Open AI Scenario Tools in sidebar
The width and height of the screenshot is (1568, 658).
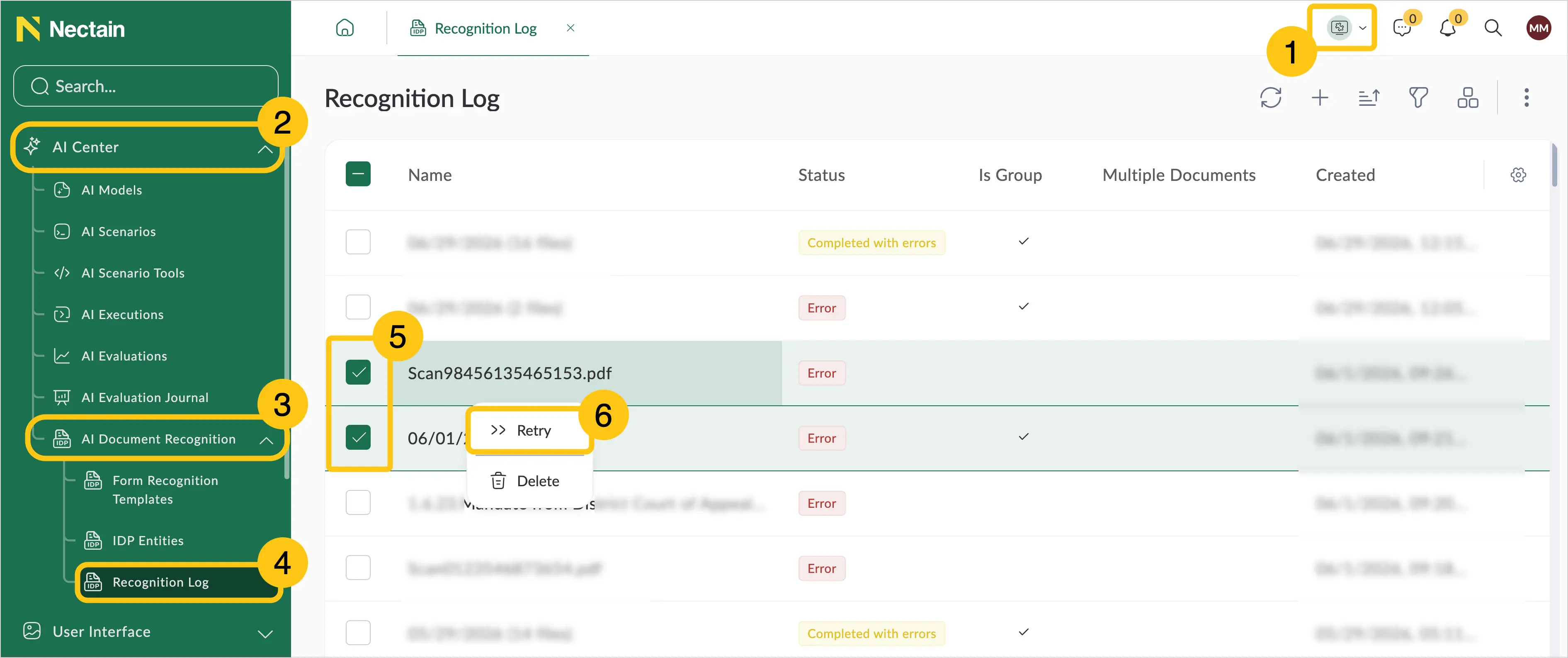133,273
